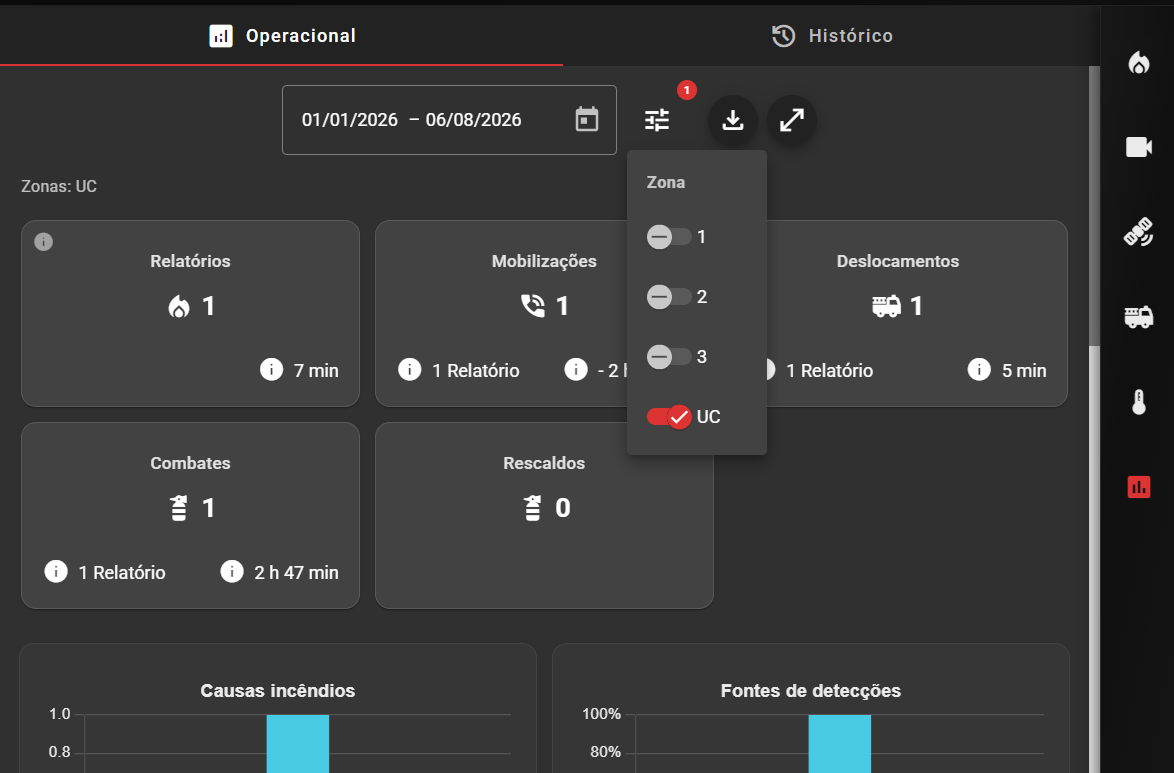The width and height of the screenshot is (1174, 773).
Task: Open the fire truck section in sidebar
Action: click(1139, 317)
